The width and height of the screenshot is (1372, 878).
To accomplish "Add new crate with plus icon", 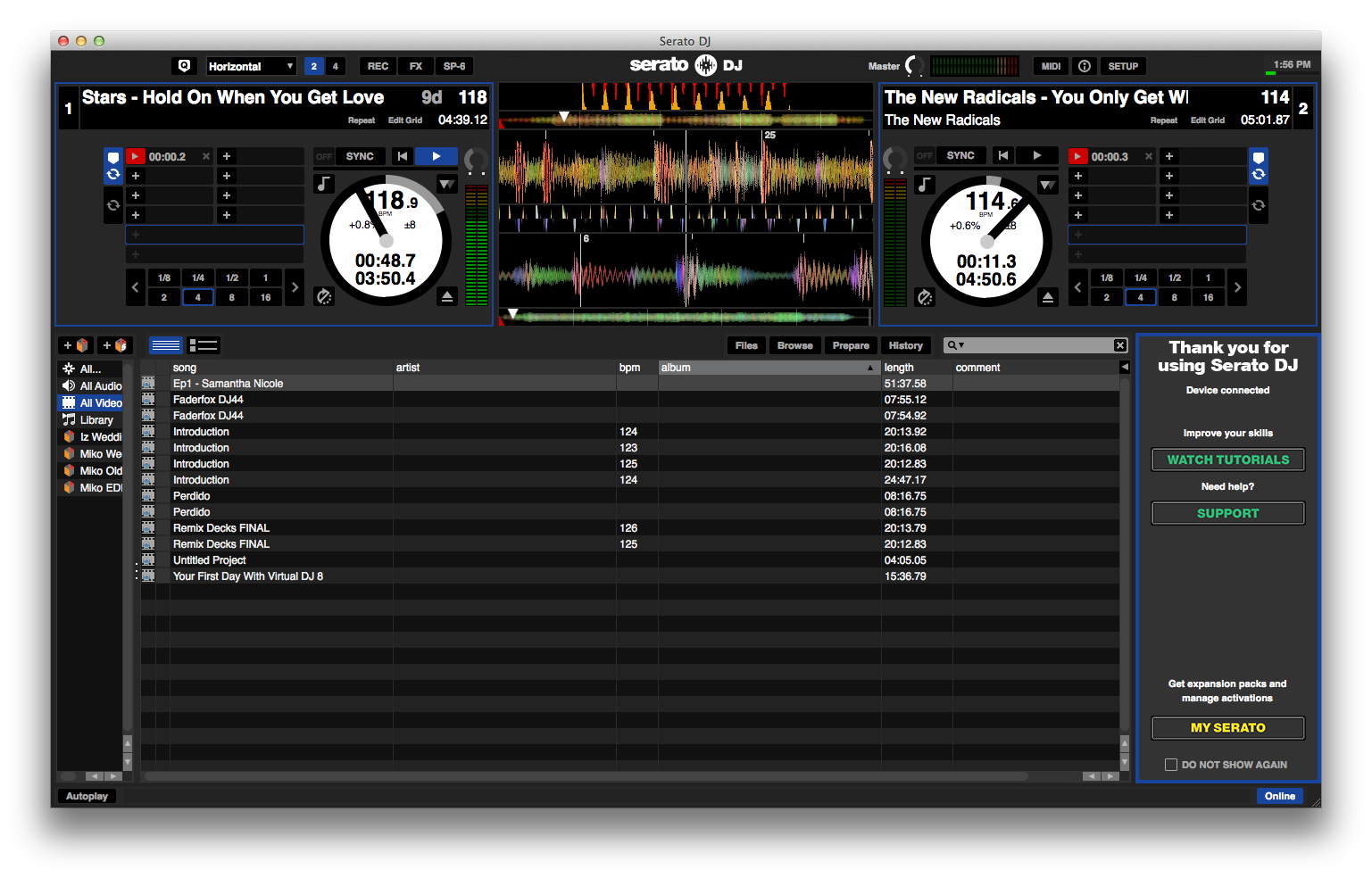I will (76, 345).
